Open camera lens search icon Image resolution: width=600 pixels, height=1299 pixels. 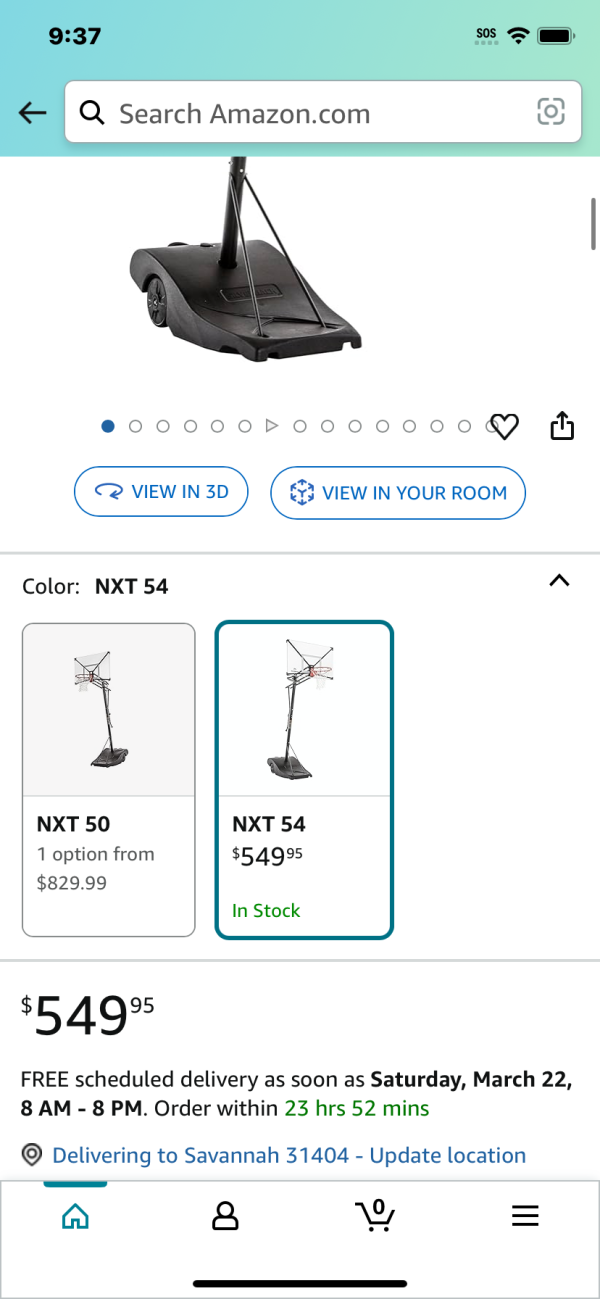pyautogui.click(x=551, y=112)
